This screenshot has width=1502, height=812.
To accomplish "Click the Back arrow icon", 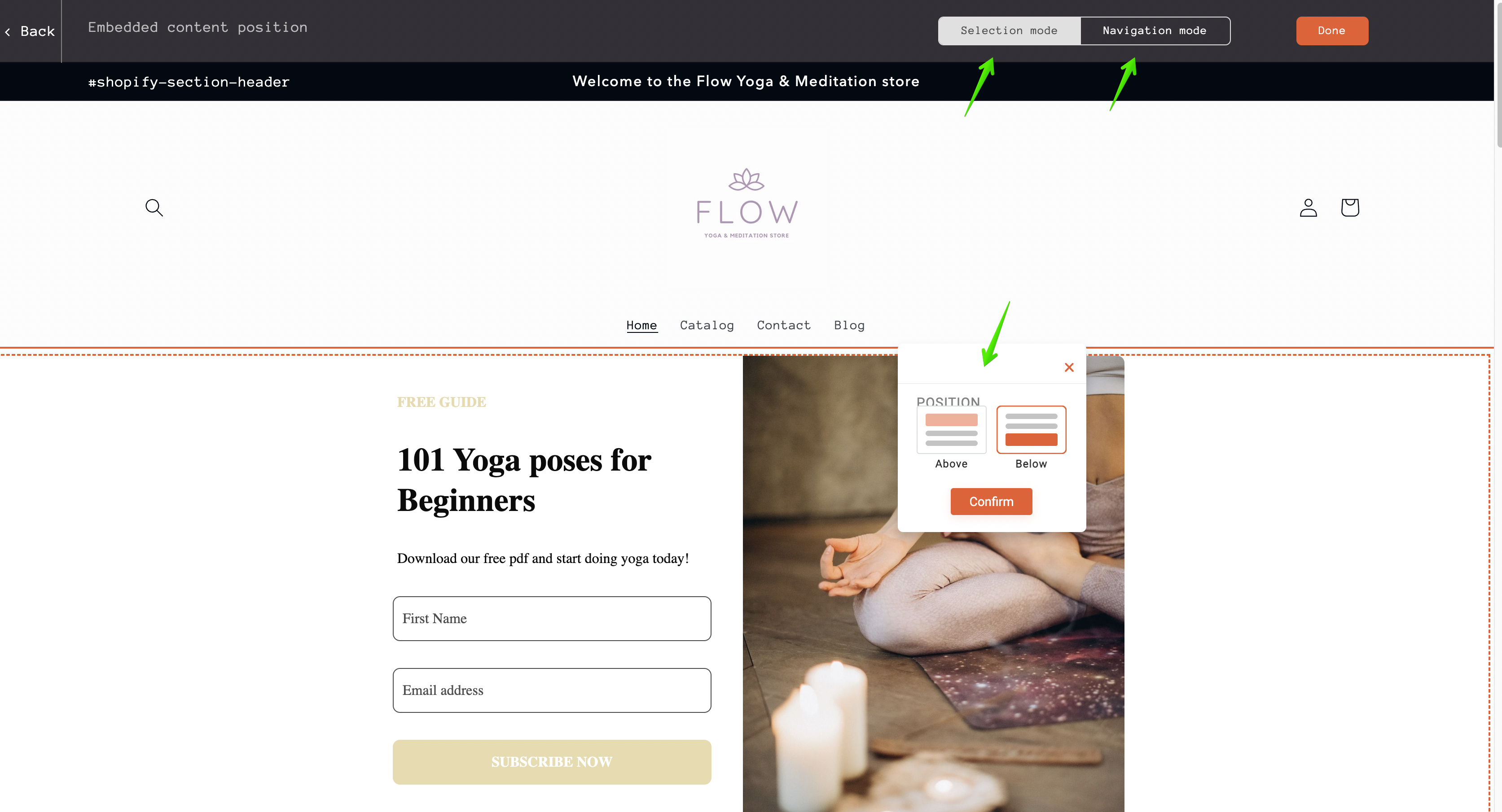I will 8,31.
